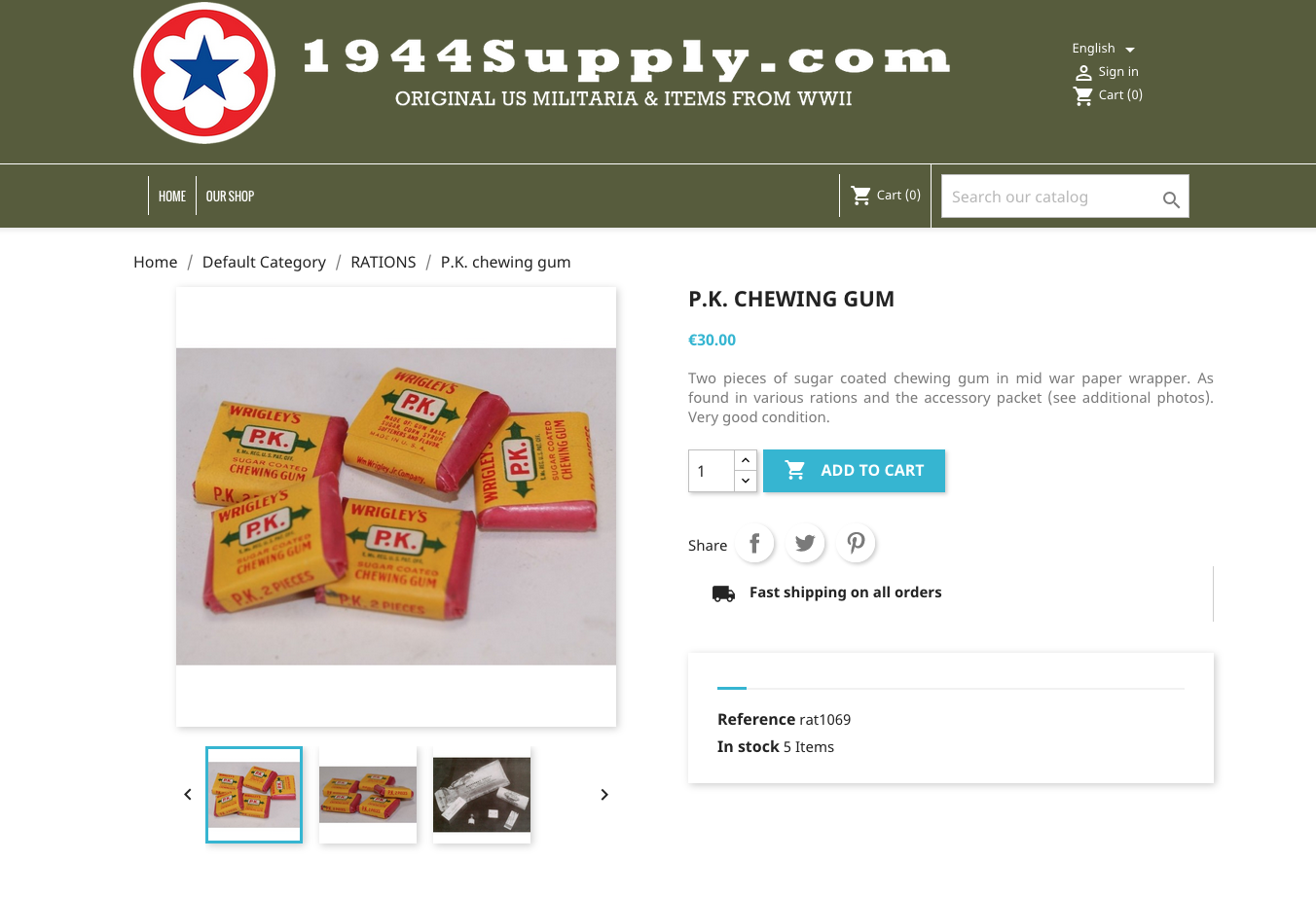1316x897 pixels.
Task: Focus the Search our catalog field
Action: click(x=1051, y=197)
